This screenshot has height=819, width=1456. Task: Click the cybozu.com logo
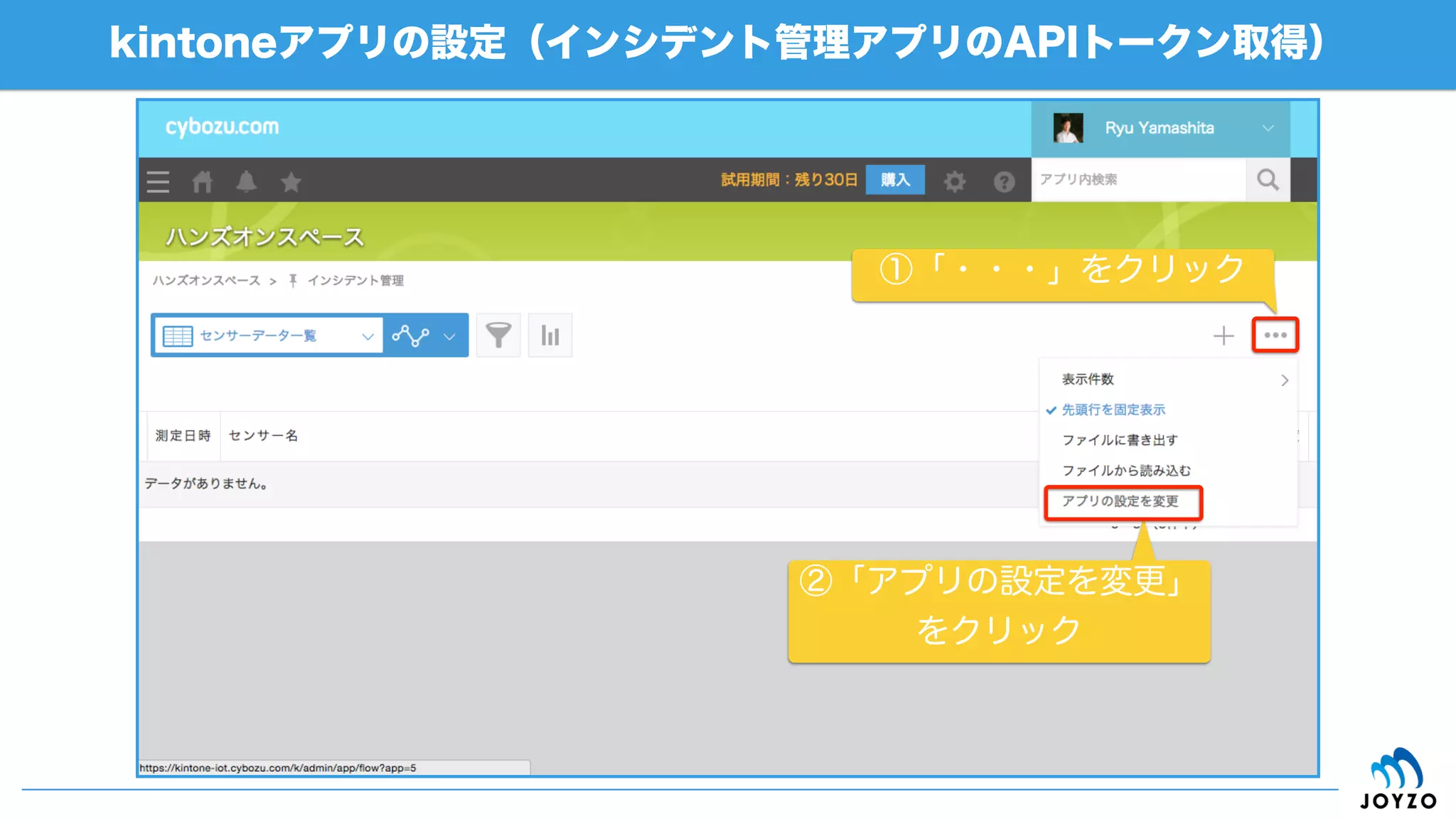click(222, 127)
